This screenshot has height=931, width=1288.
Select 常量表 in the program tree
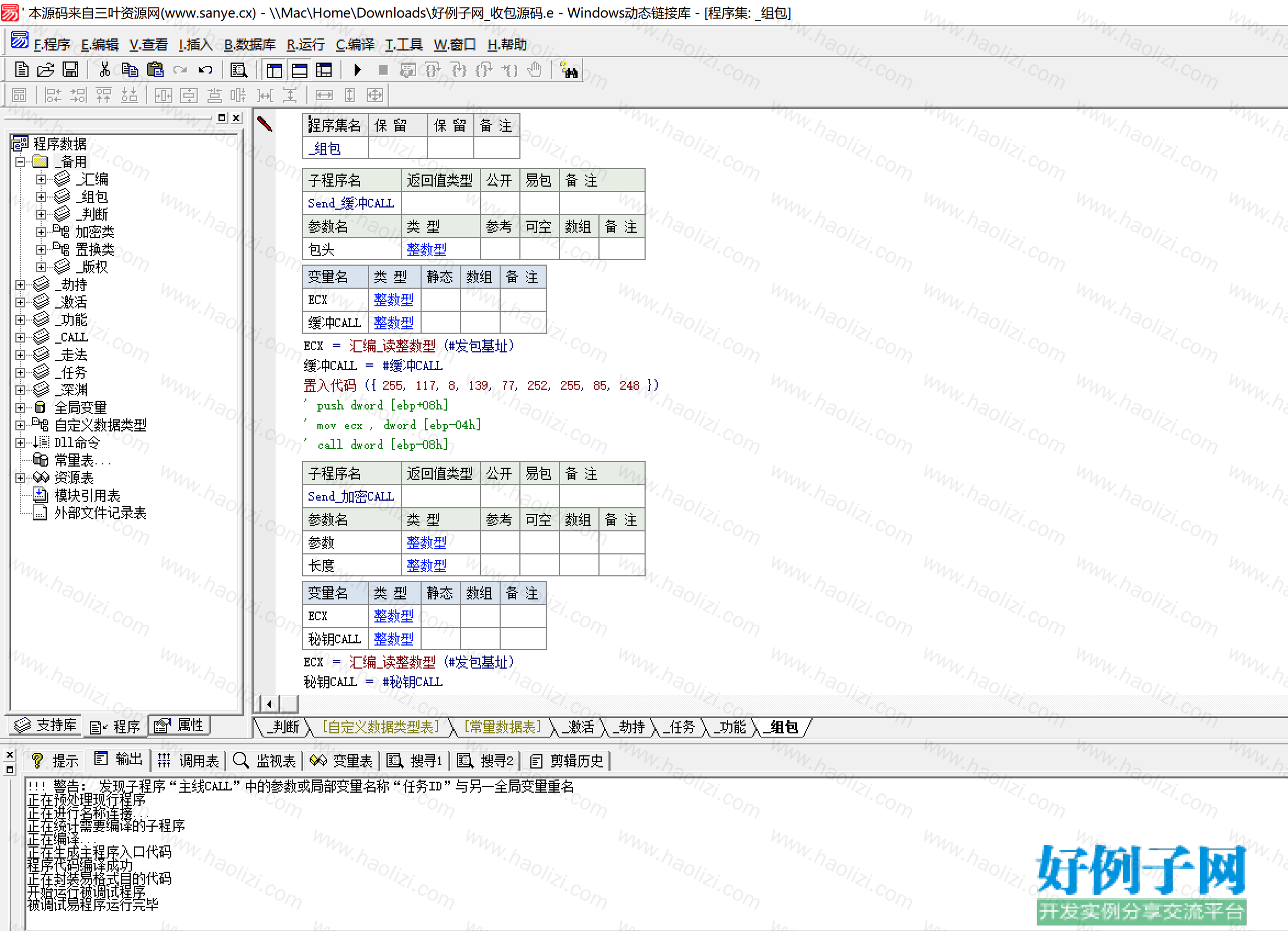82,461
